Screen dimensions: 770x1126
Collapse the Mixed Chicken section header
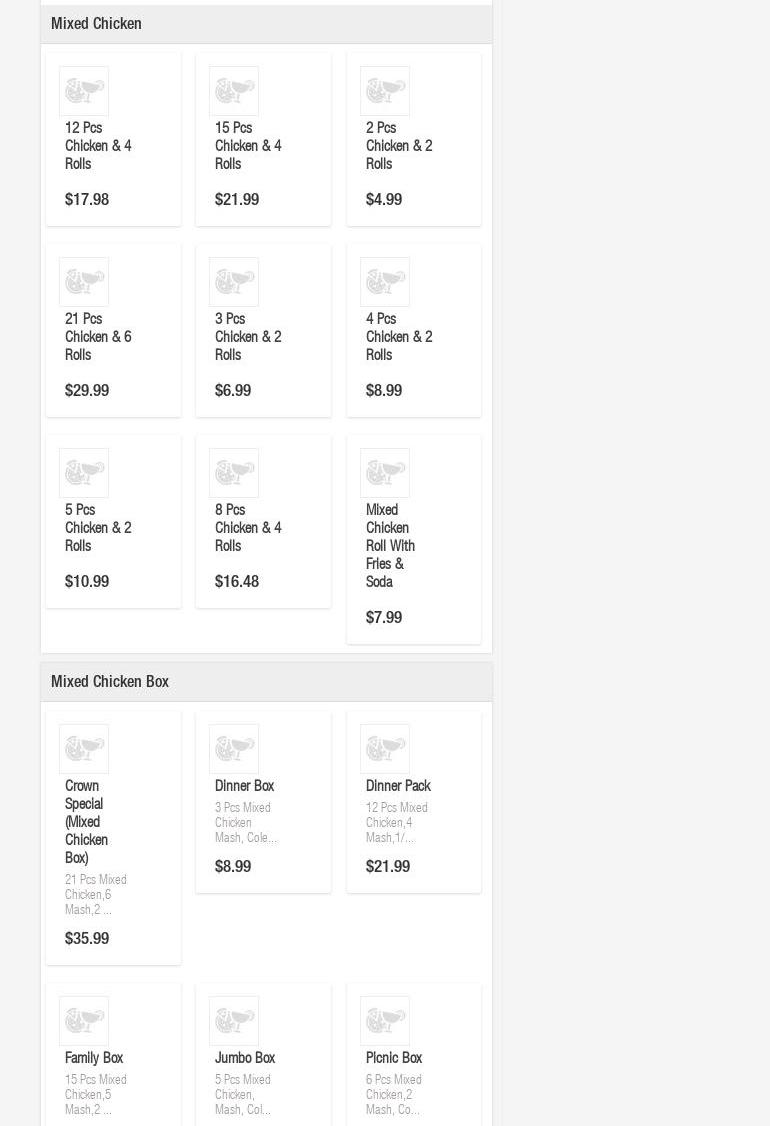pos(266,24)
